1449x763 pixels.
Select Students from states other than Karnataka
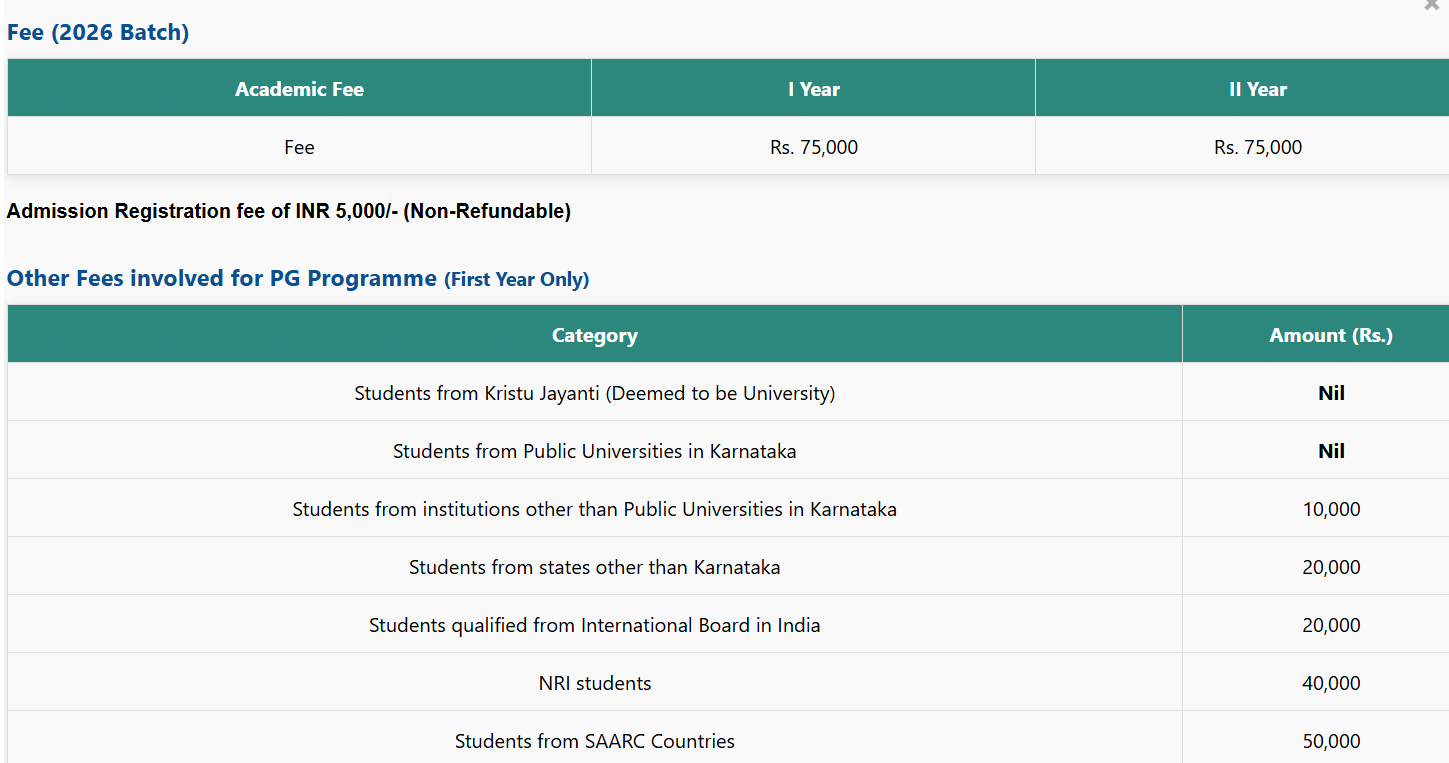[x=594, y=567]
